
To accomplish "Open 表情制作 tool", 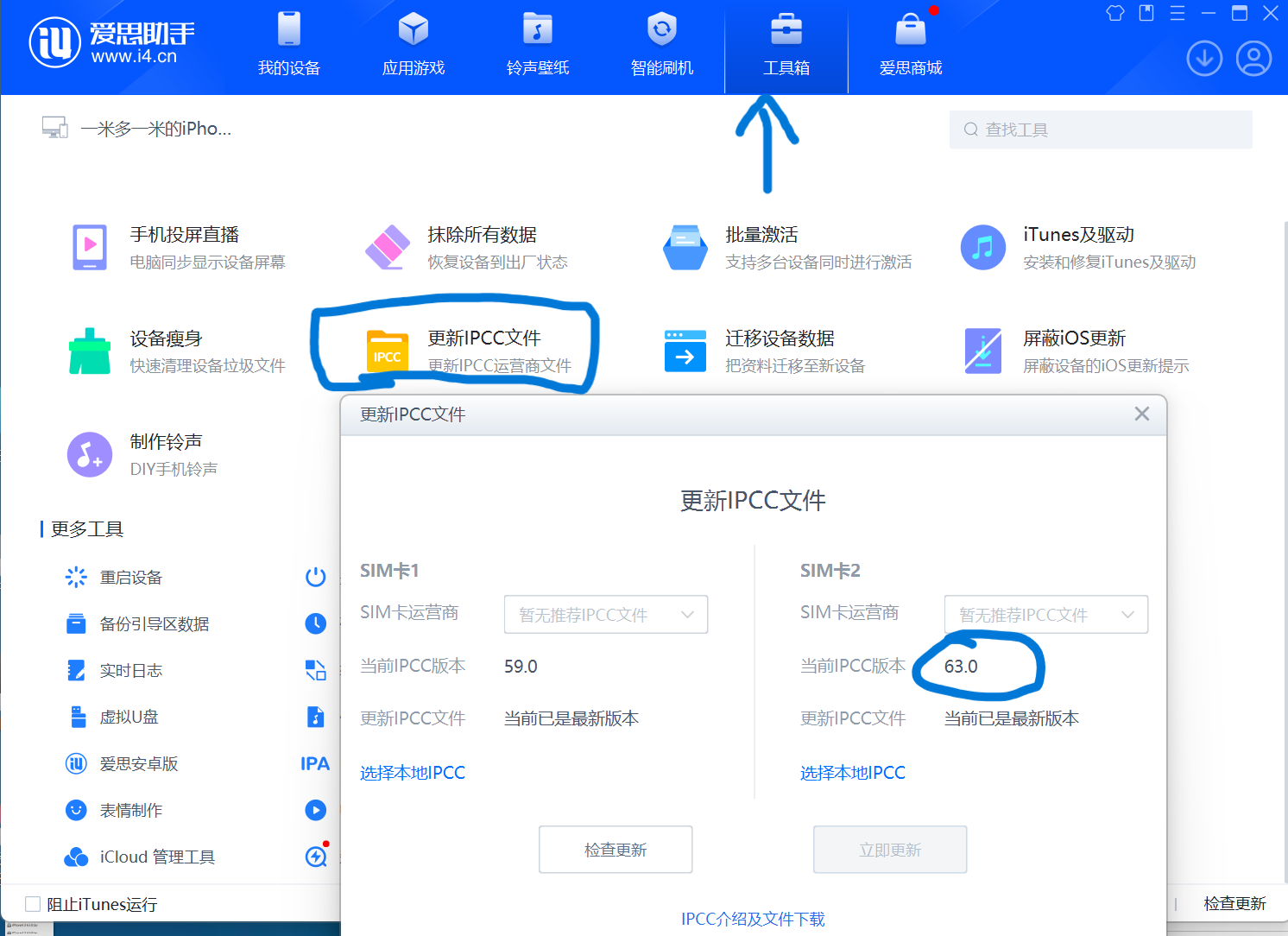I will (x=114, y=810).
